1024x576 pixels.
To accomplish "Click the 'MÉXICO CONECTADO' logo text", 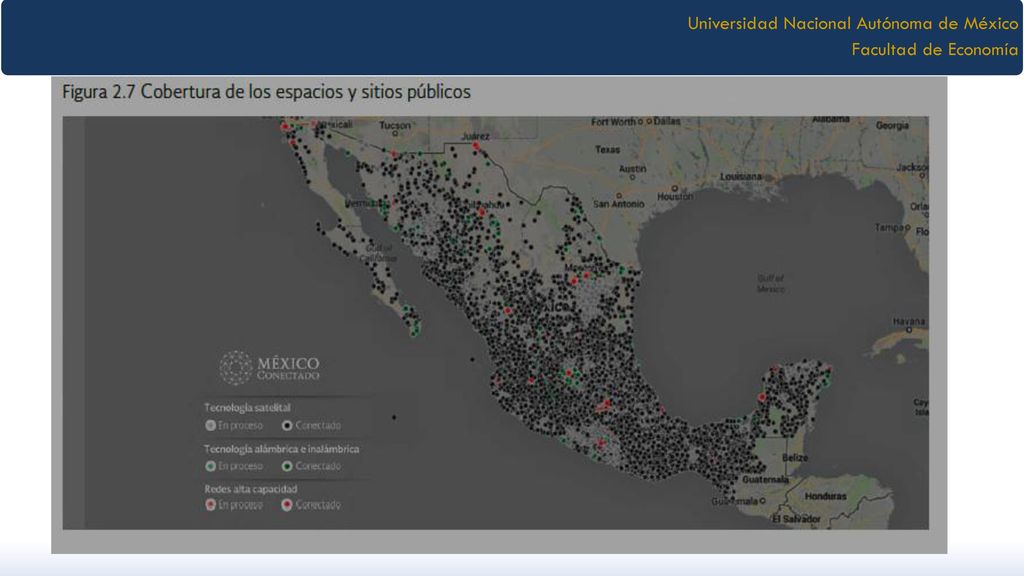I will (288, 368).
